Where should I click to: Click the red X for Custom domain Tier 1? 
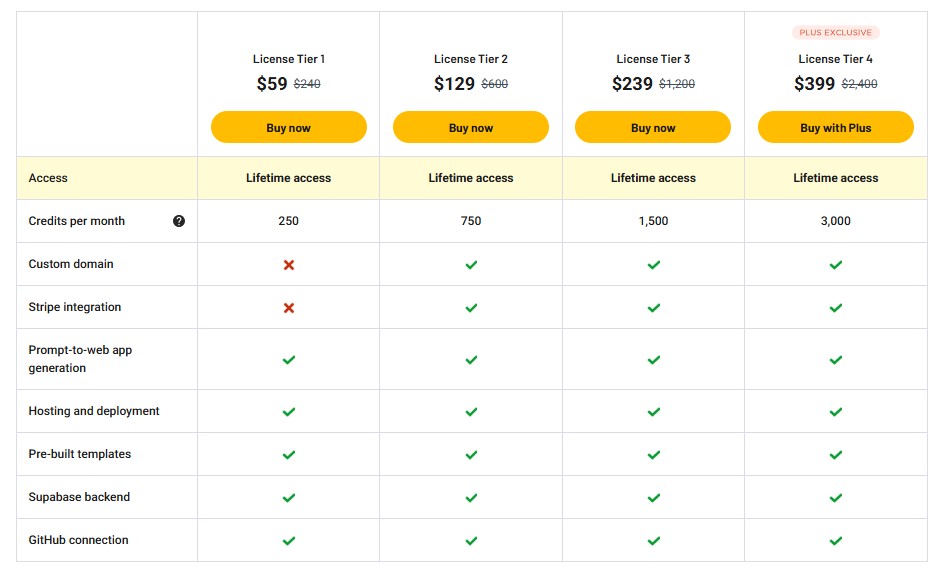click(x=289, y=265)
